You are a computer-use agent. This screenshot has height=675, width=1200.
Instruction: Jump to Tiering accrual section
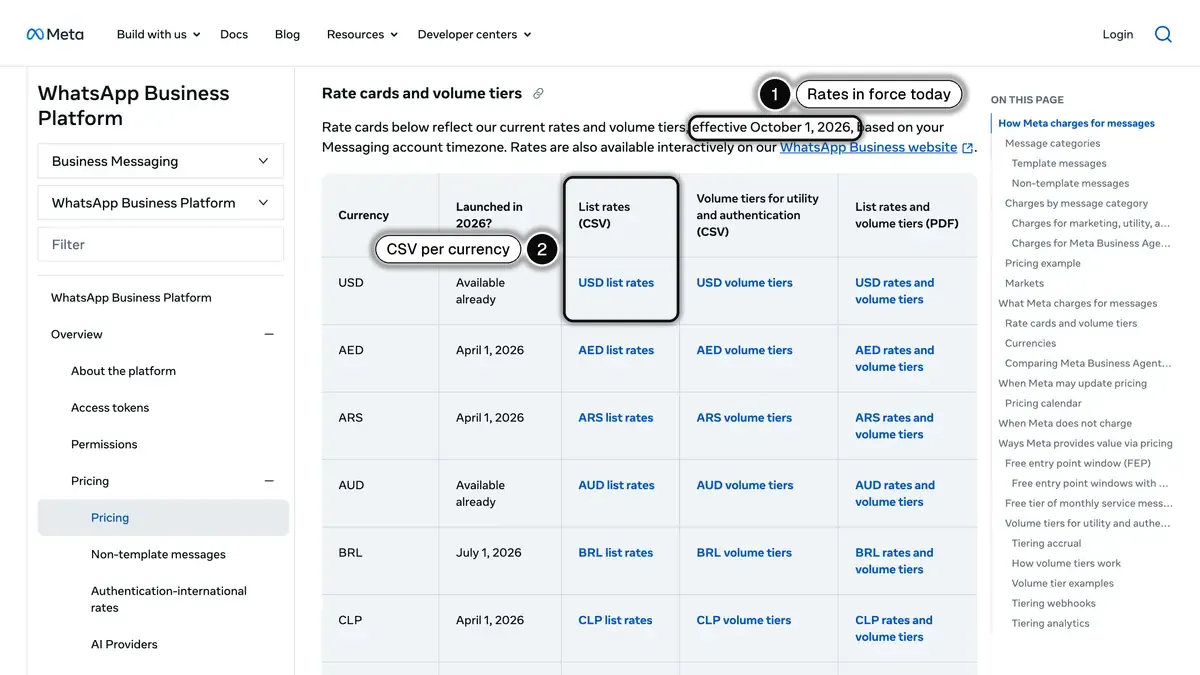click(x=1046, y=544)
